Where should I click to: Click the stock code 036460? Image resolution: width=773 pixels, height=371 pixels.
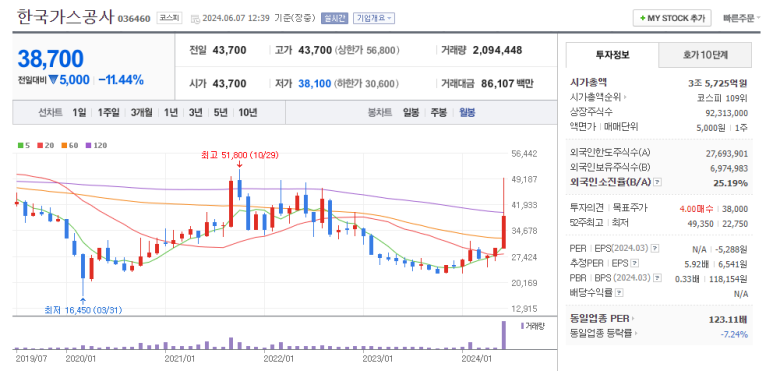coord(134,19)
